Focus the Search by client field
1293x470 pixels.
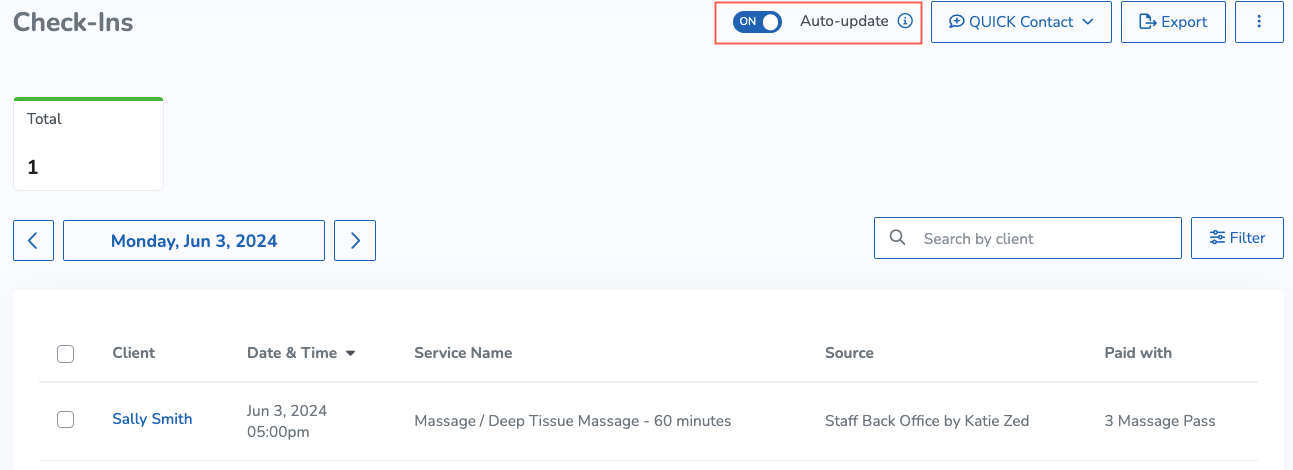[x=1028, y=238]
